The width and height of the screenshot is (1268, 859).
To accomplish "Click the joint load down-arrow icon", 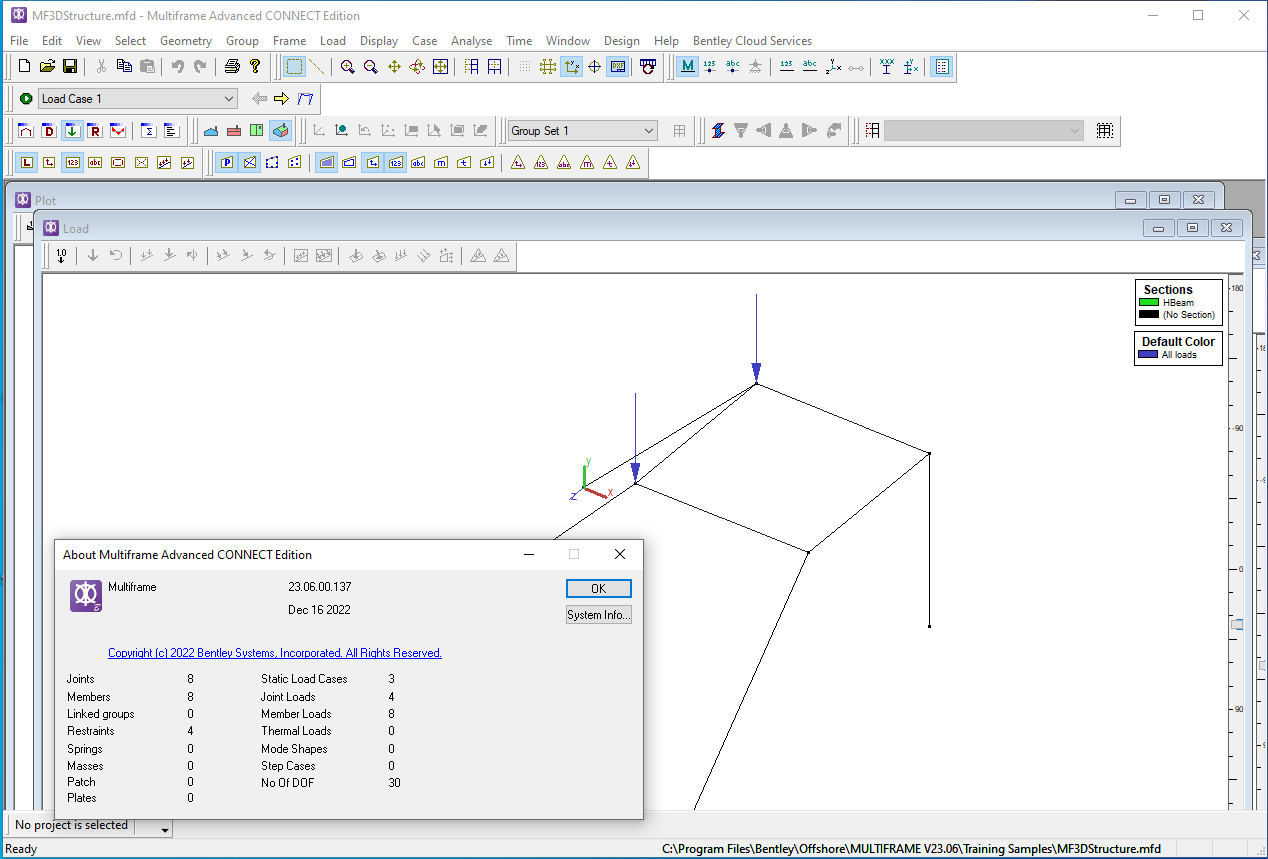I will (93, 256).
